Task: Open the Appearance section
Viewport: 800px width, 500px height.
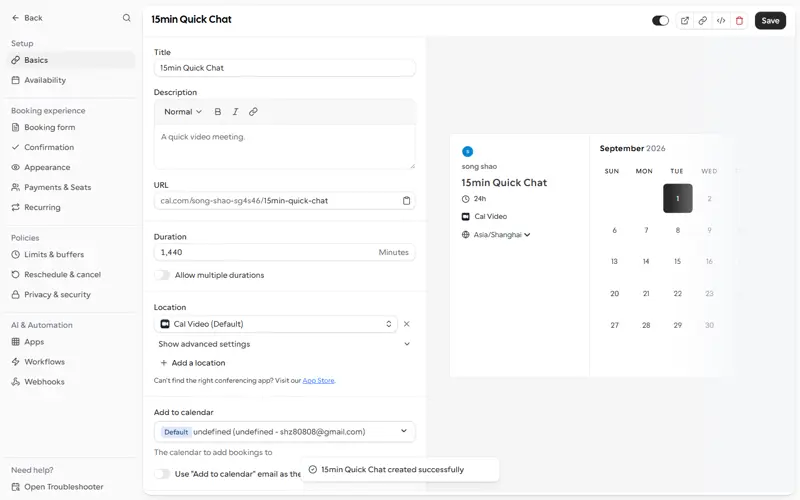Action: pos(71,167)
